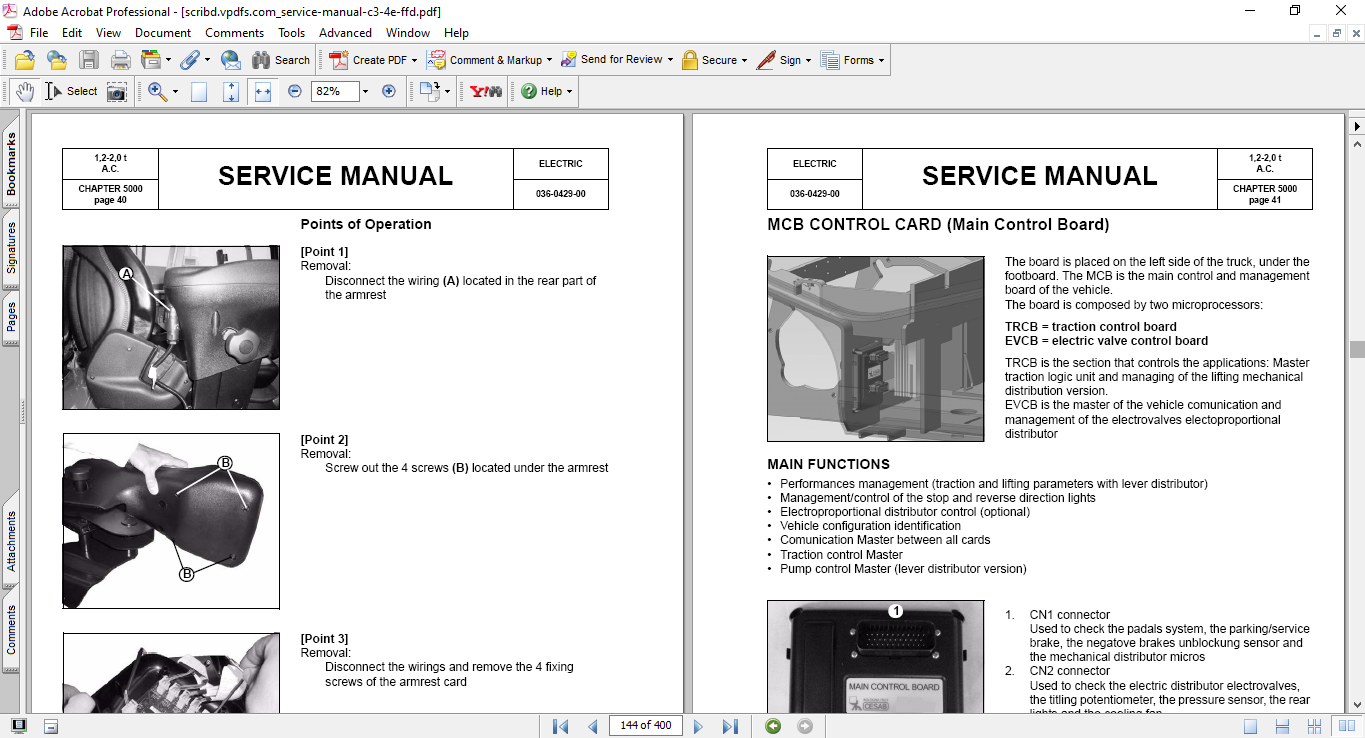Screen dimensions: 1365x738
Task: Open the Edit menu
Action: coord(72,33)
